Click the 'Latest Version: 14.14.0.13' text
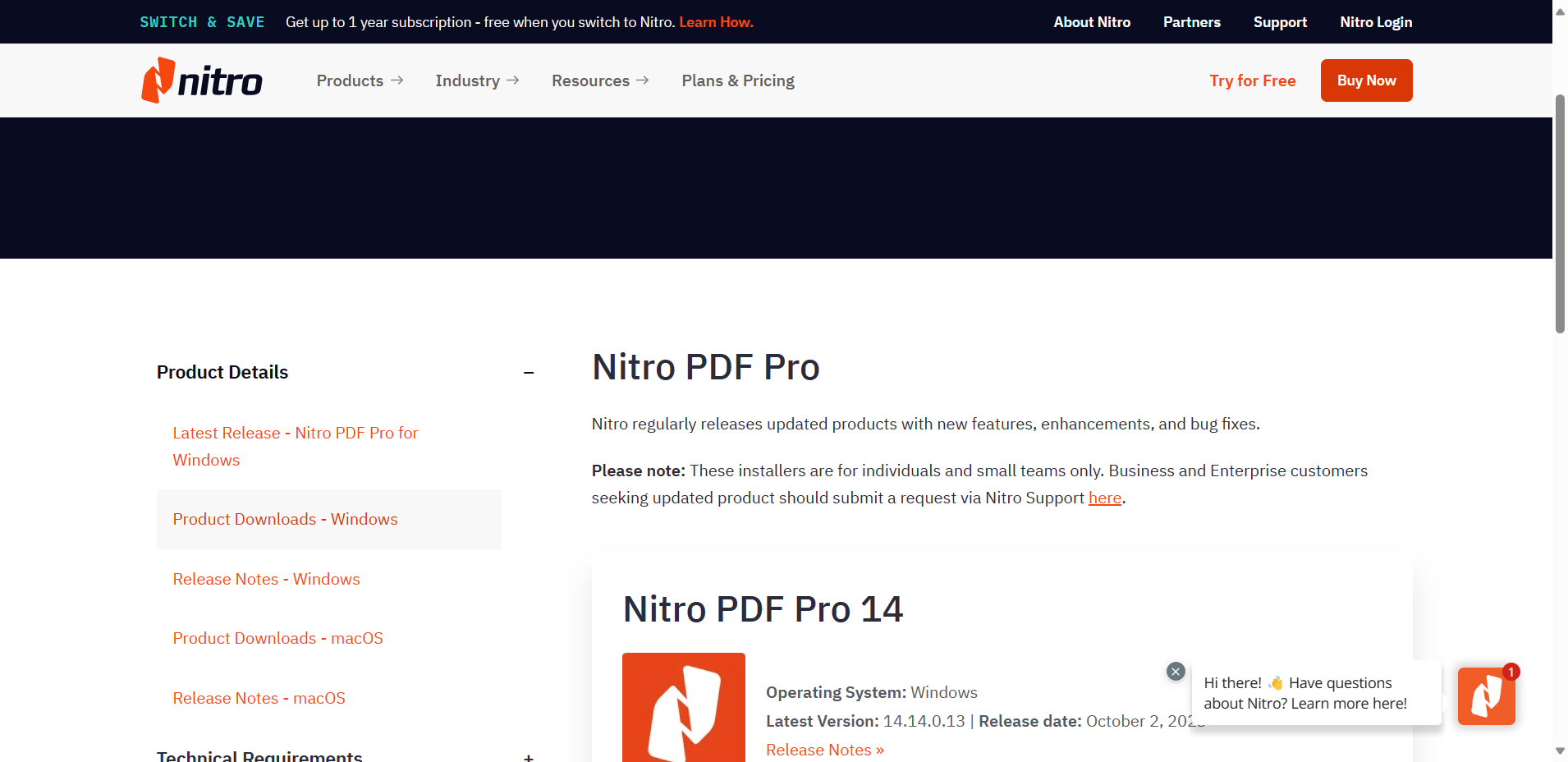Screen dimensions: 1568x762 tap(865, 721)
